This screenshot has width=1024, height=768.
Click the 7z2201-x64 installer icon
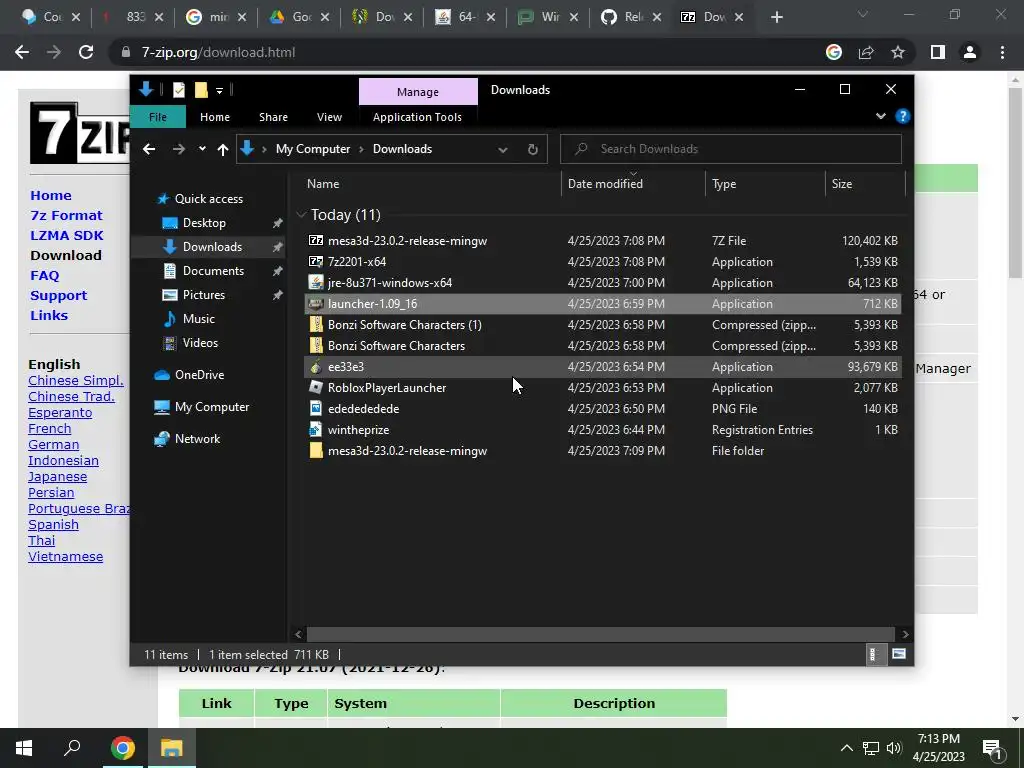tap(316, 261)
